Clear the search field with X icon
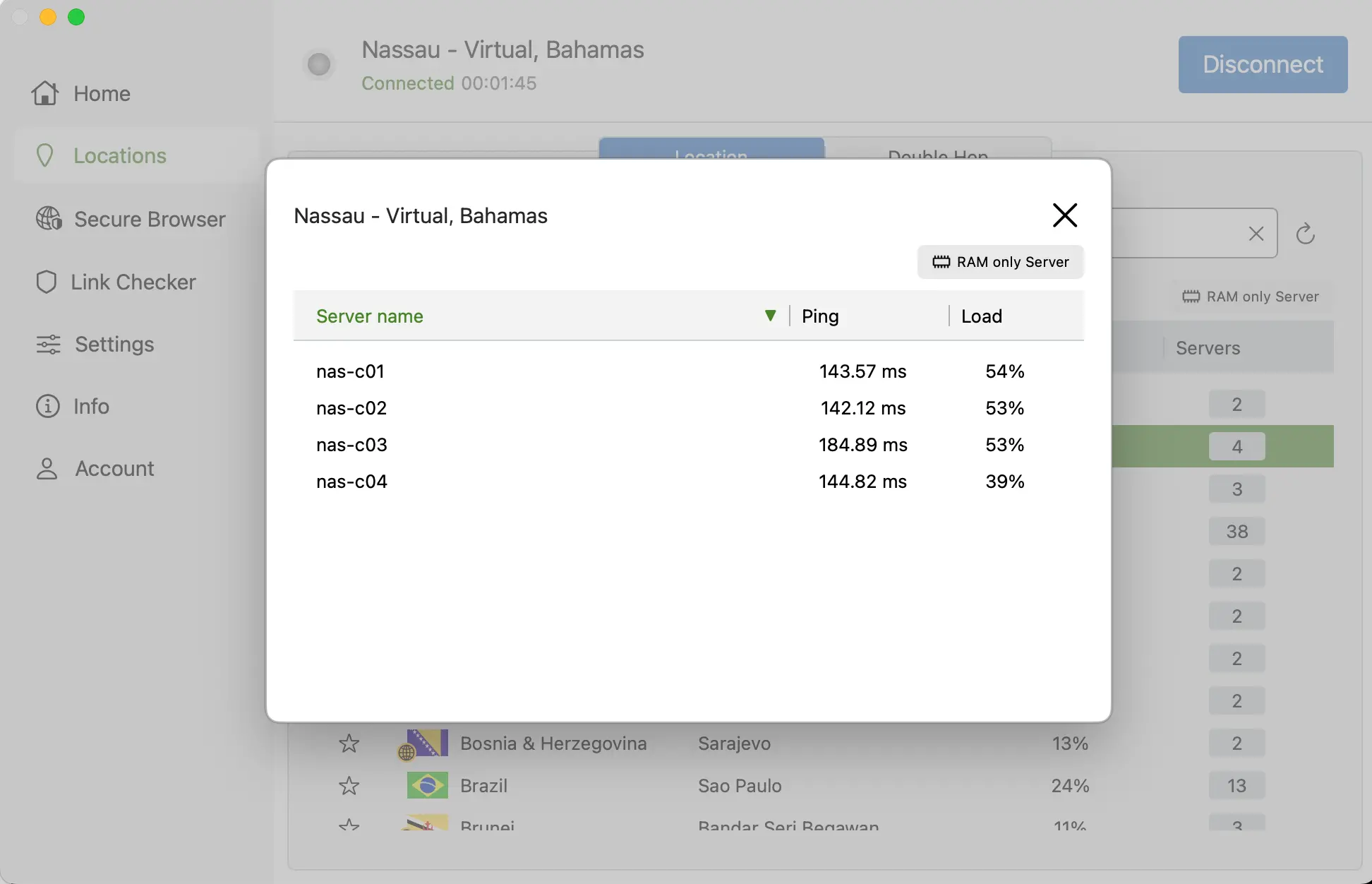This screenshot has height=884, width=1372. pos(1257,233)
